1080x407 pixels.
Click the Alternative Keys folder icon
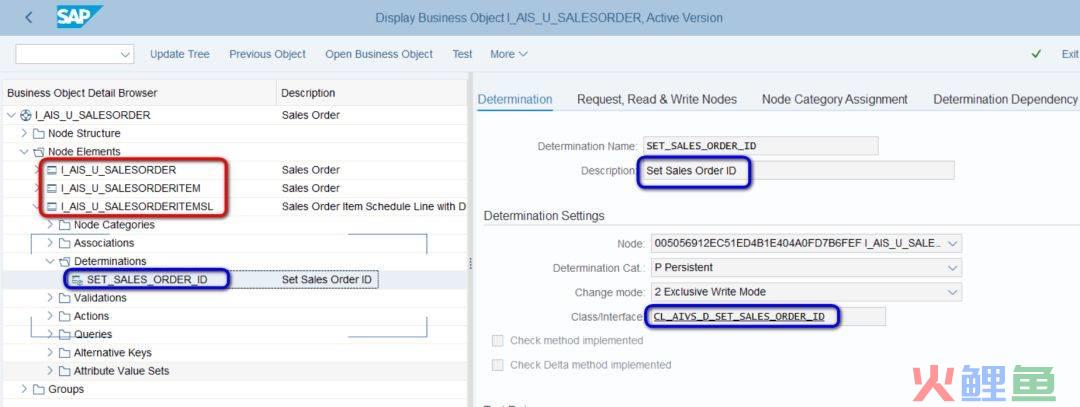65,353
